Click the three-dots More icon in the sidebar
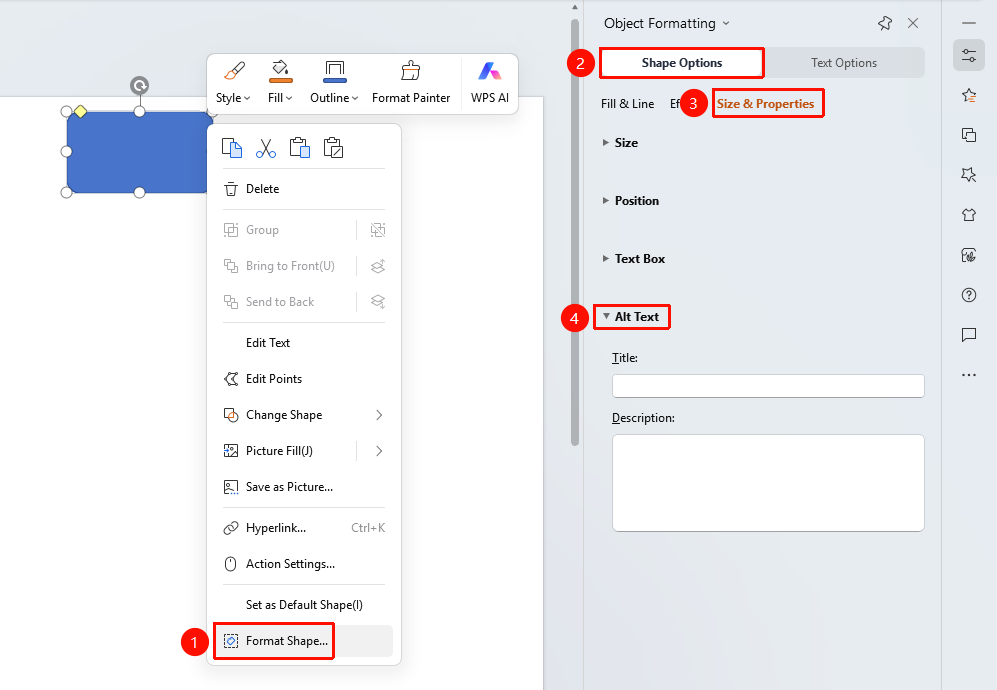This screenshot has height=690, width=997. click(x=969, y=375)
